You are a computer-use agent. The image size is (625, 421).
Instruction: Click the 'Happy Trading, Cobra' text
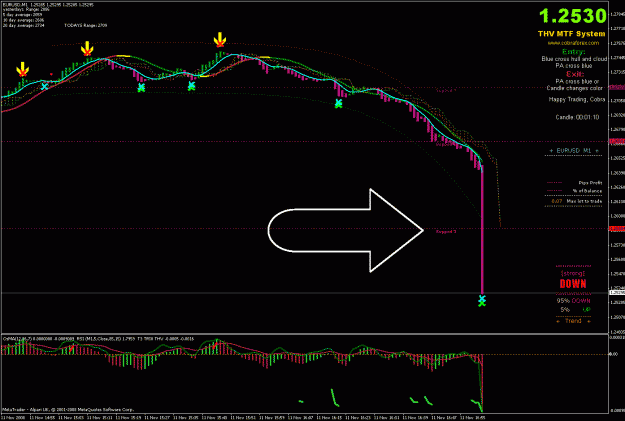coord(577,99)
